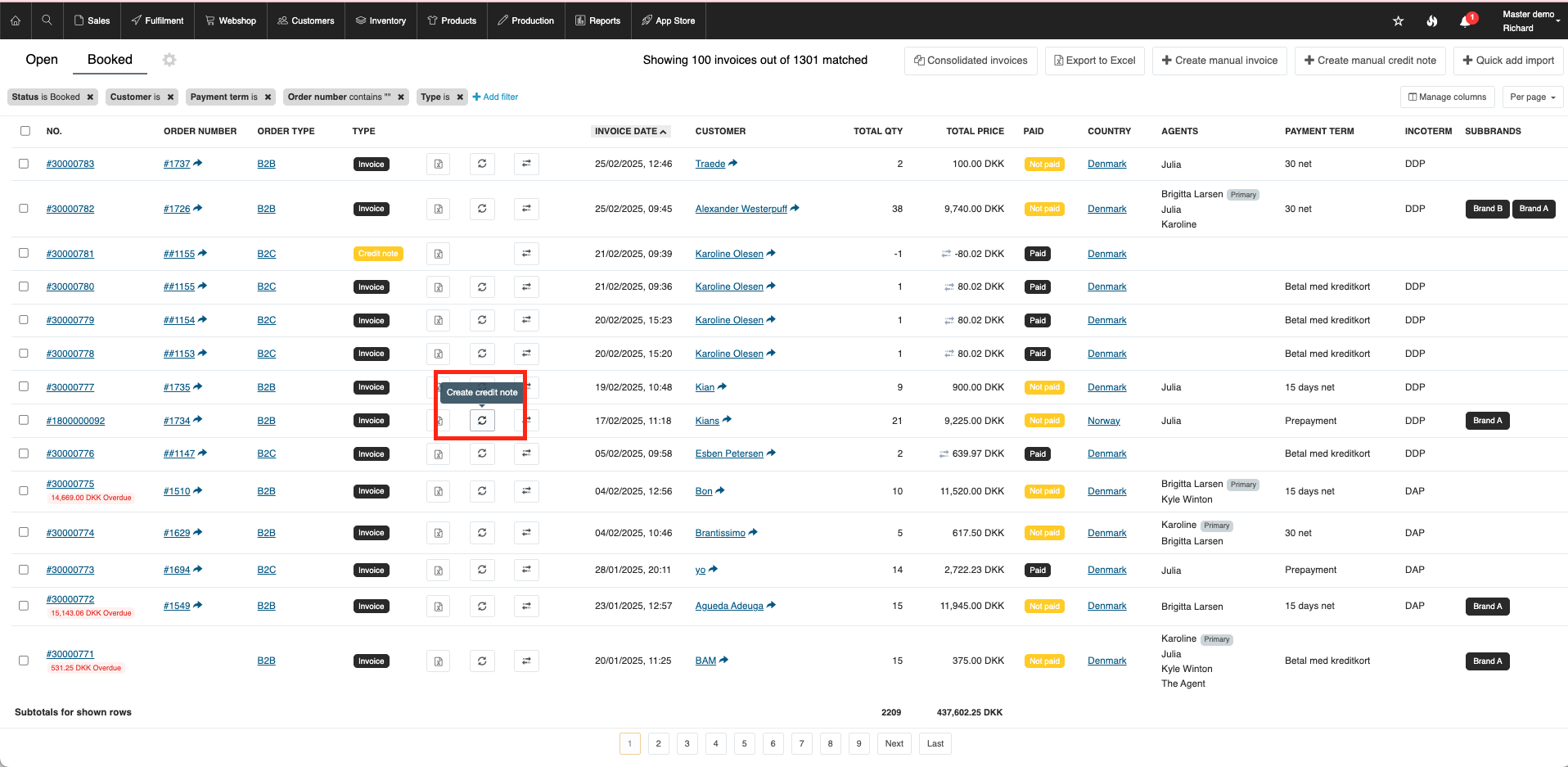Viewport: 1568px width, 767px height.
Task: Click transfer arrows icon for invoice #30000783
Action: (526, 164)
